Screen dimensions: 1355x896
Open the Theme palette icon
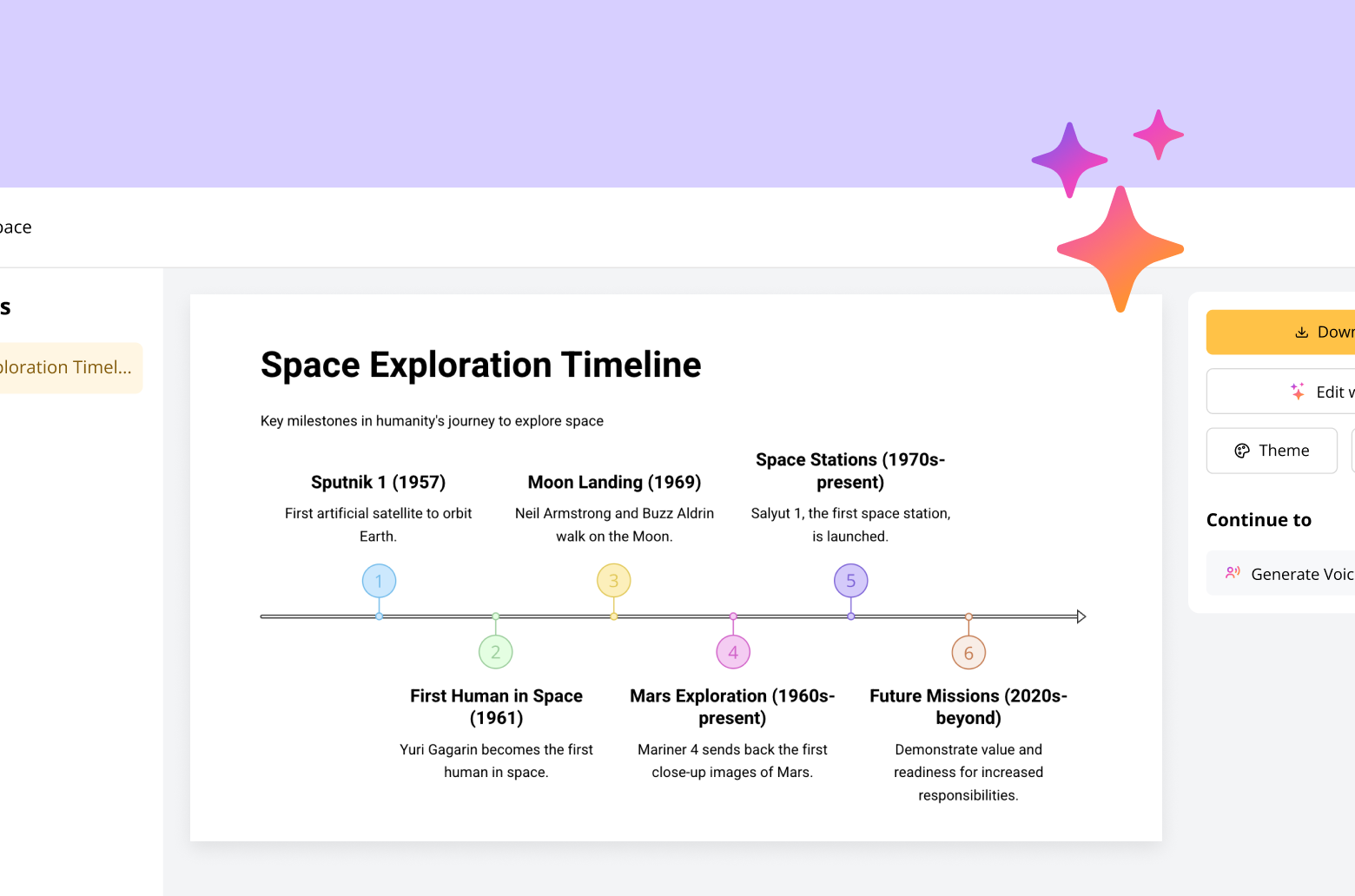pos(1242,451)
